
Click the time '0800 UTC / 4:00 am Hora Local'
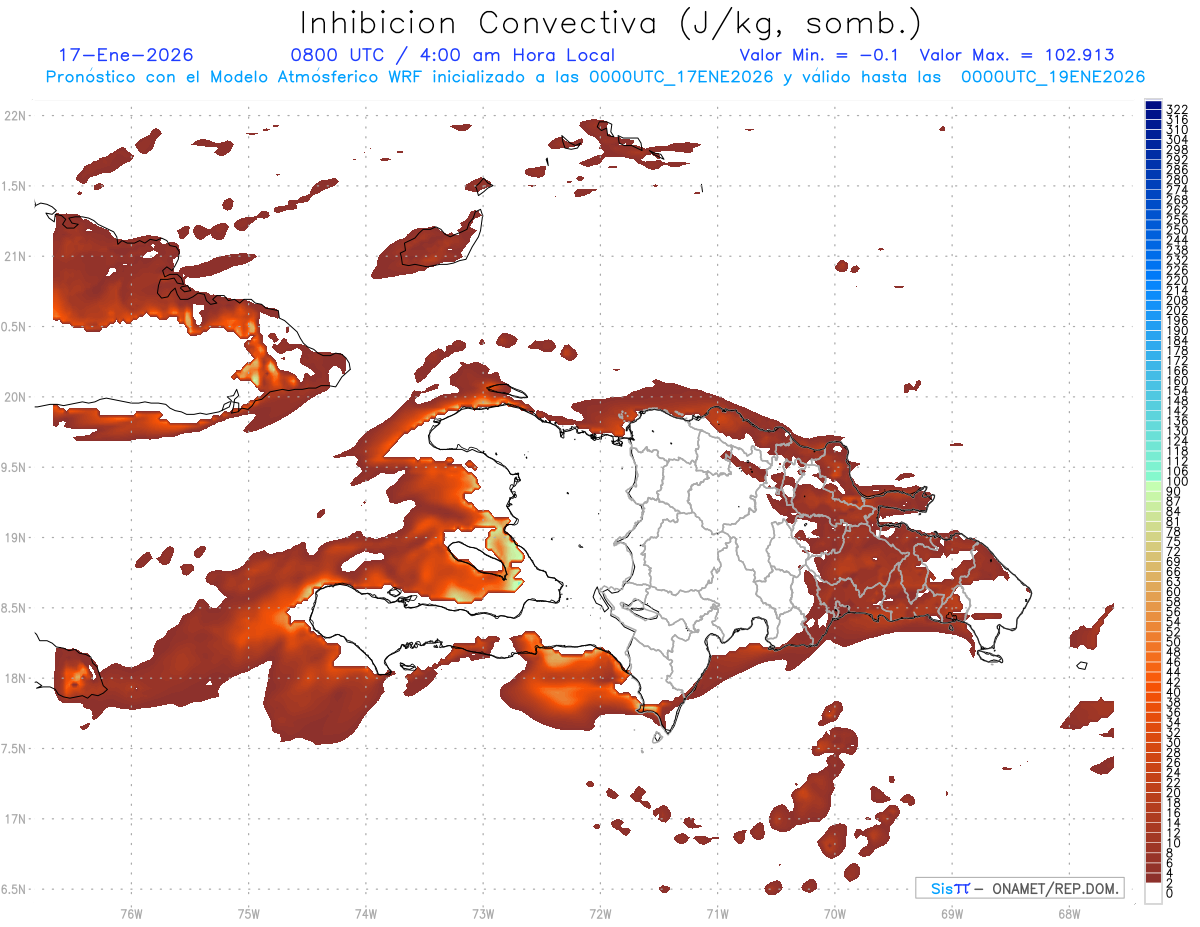point(453,55)
